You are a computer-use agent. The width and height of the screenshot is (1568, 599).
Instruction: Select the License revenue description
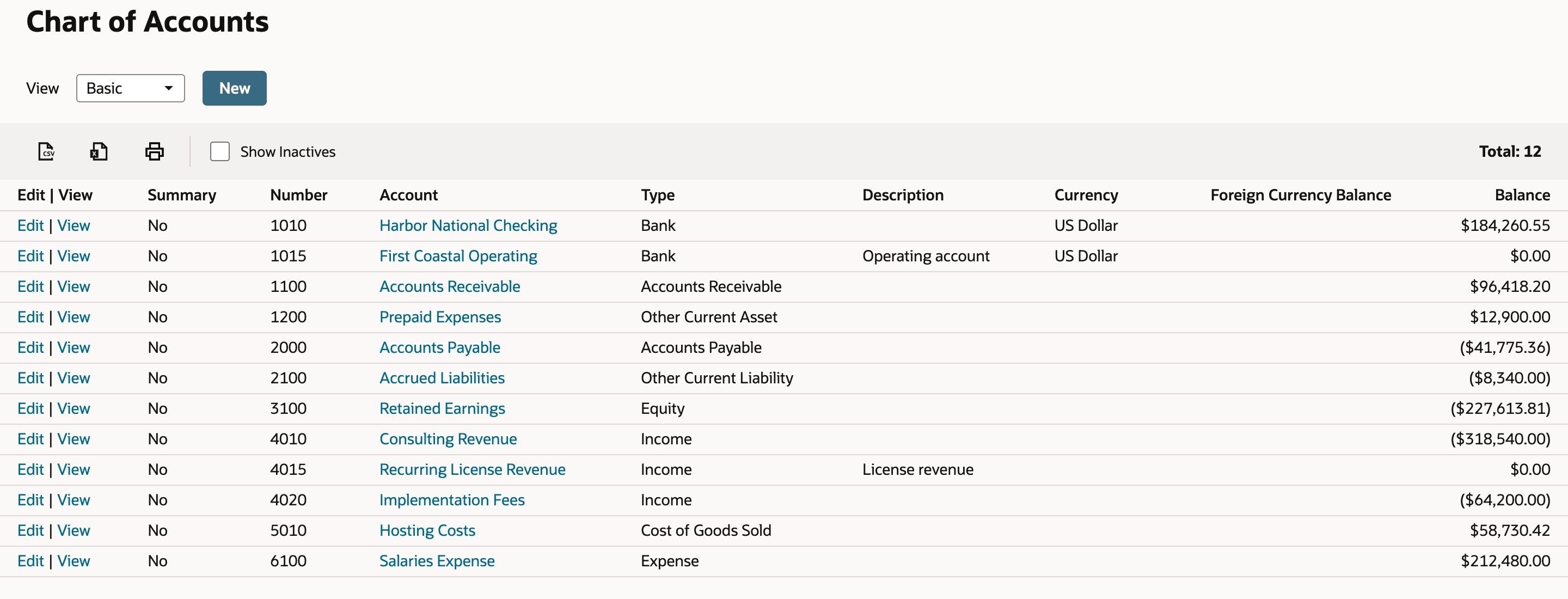(x=918, y=469)
